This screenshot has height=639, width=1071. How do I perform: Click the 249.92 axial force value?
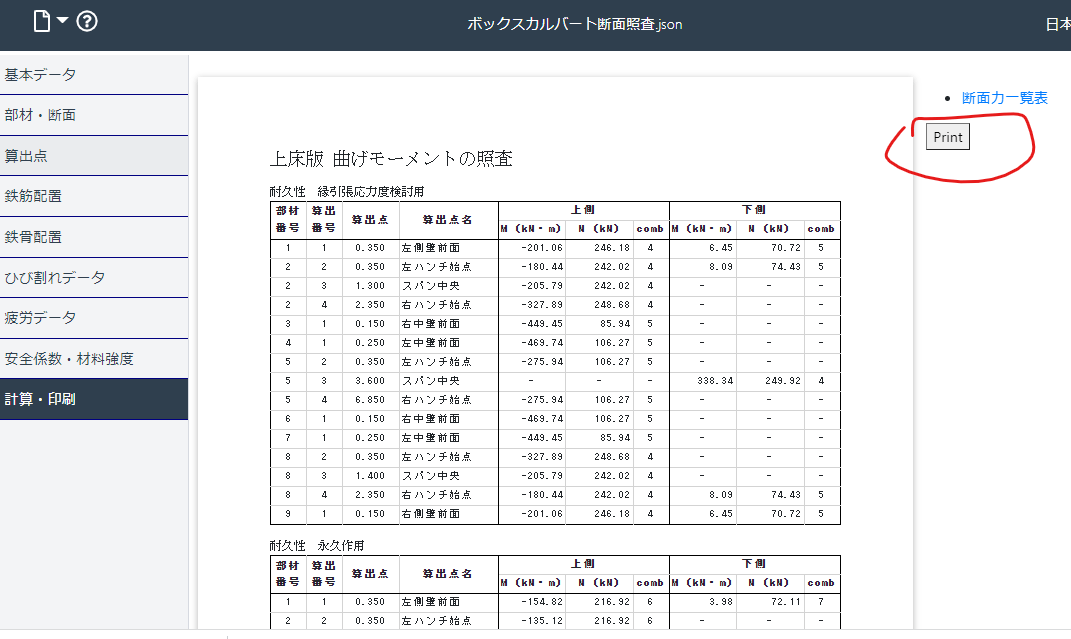tap(783, 381)
